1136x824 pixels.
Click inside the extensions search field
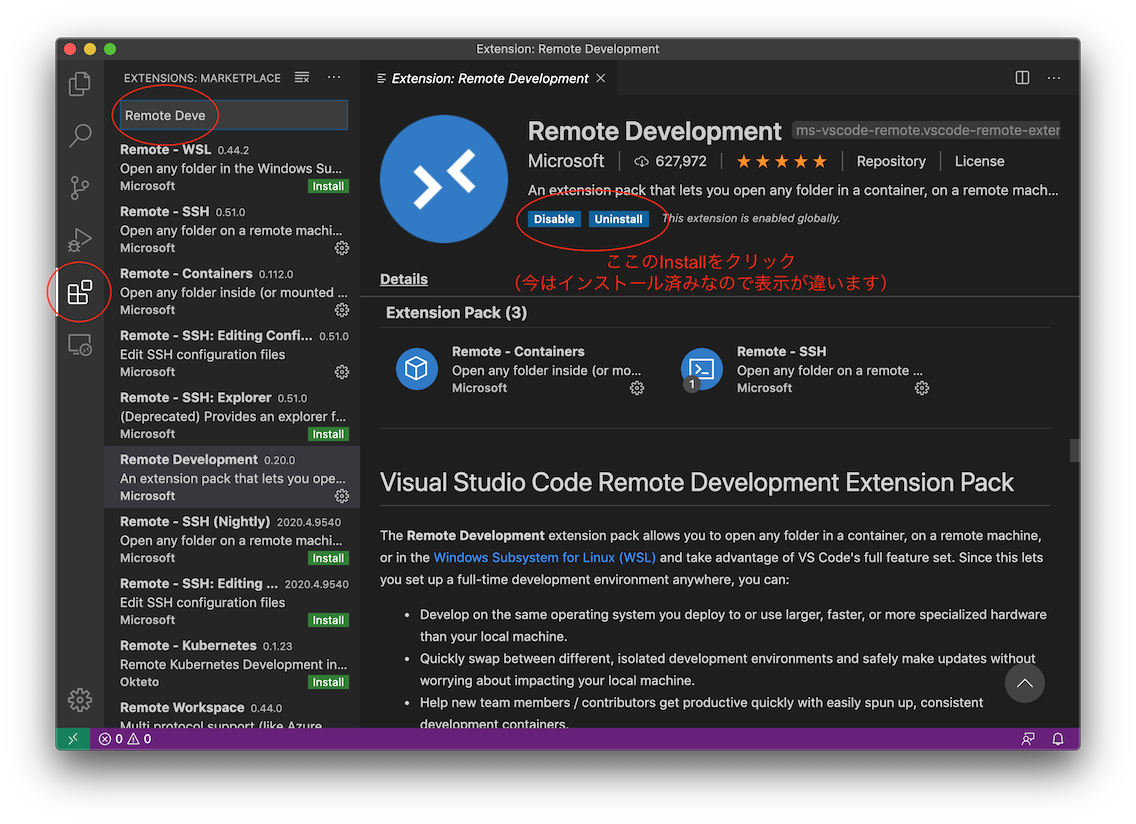point(234,115)
